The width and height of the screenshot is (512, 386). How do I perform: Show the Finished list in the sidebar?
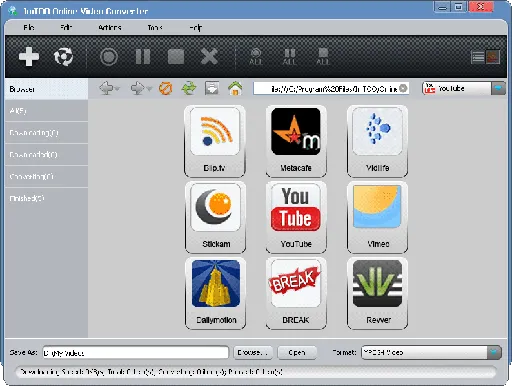[46, 198]
